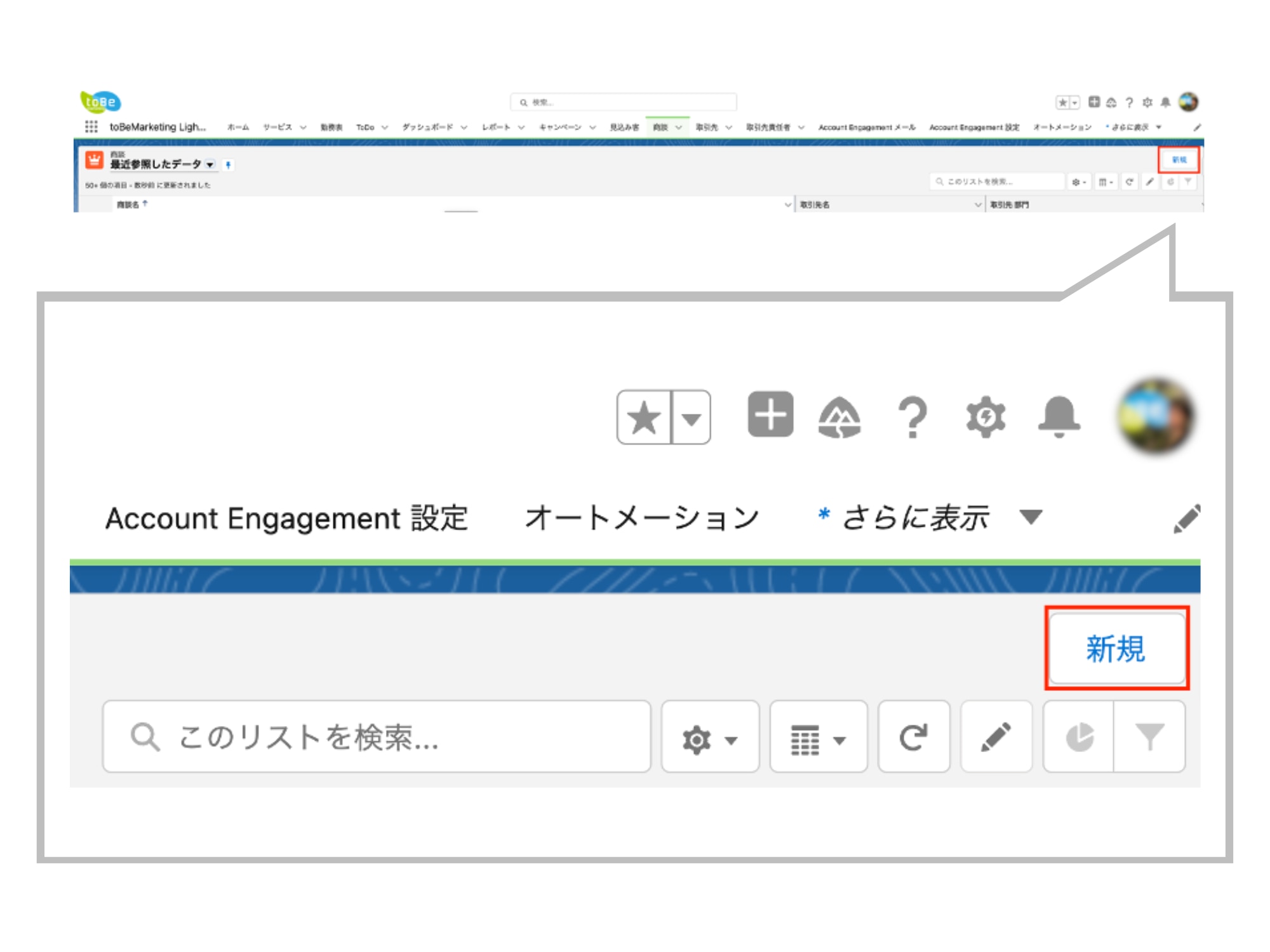
Task: Click the 取引先 部門 column header
Action: pos(1010,204)
